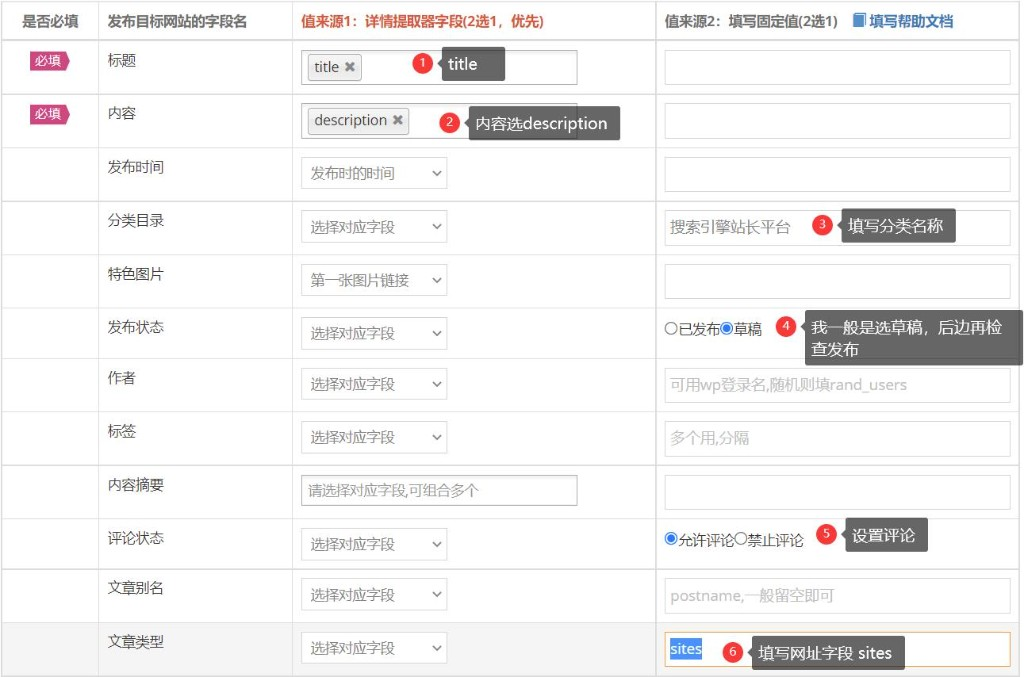Open the 分类目录 field selection dropdown

374,227
